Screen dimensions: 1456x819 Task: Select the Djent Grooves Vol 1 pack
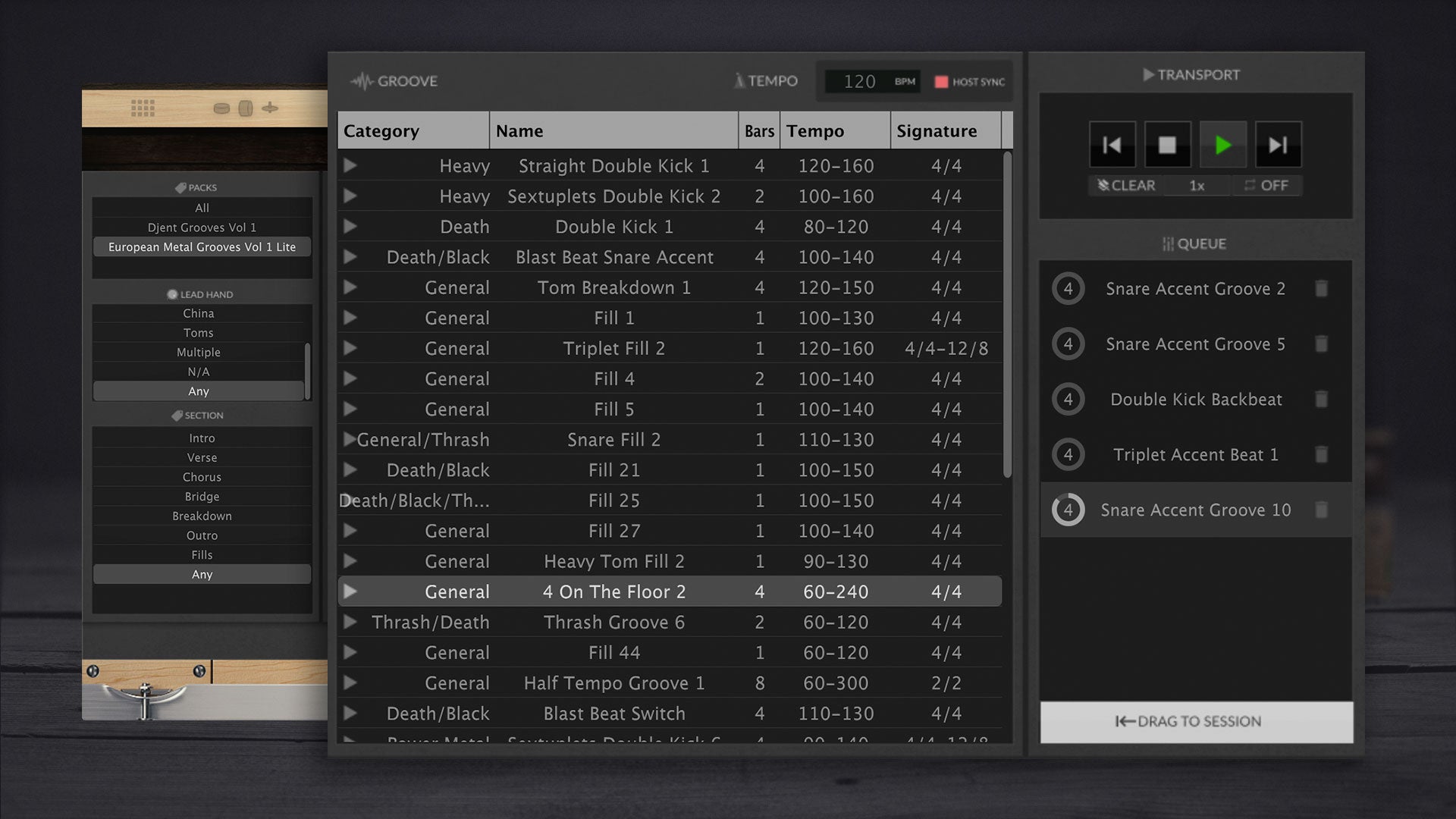pyautogui.click(x=202, y=227)
